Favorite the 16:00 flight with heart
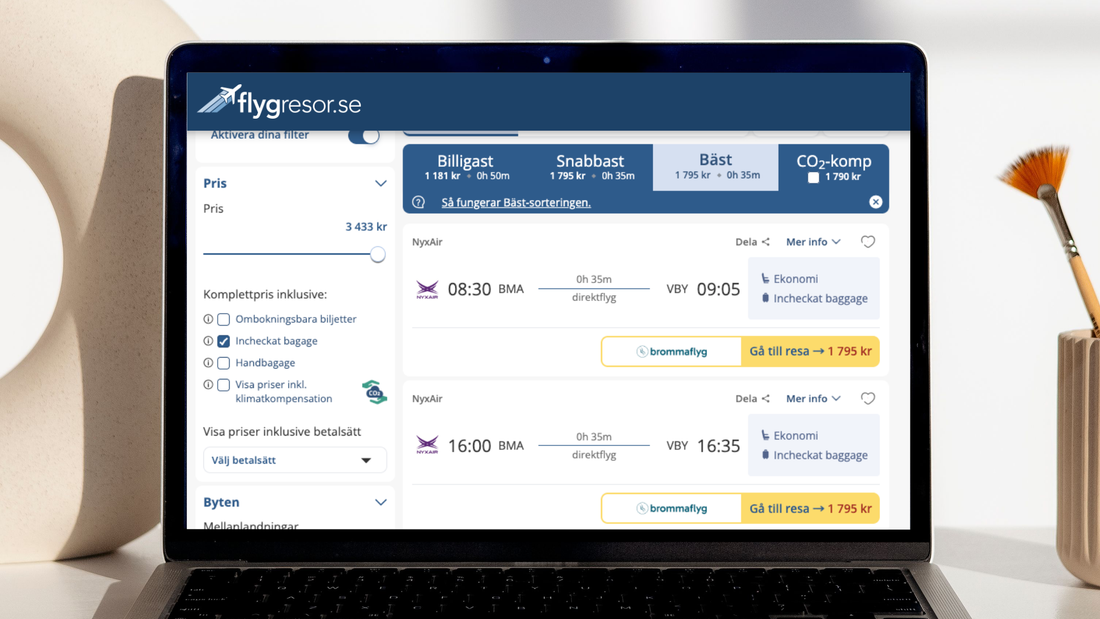 (868, 399)
